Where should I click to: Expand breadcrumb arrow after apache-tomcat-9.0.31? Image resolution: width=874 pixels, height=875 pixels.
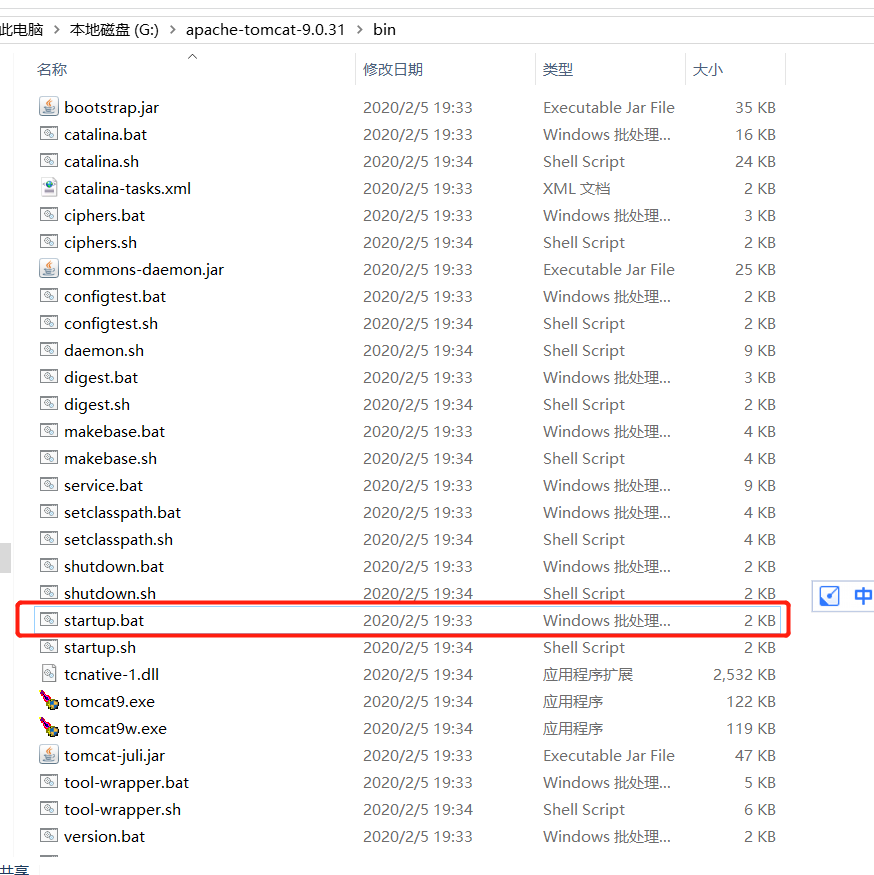(x=359, y=30)
